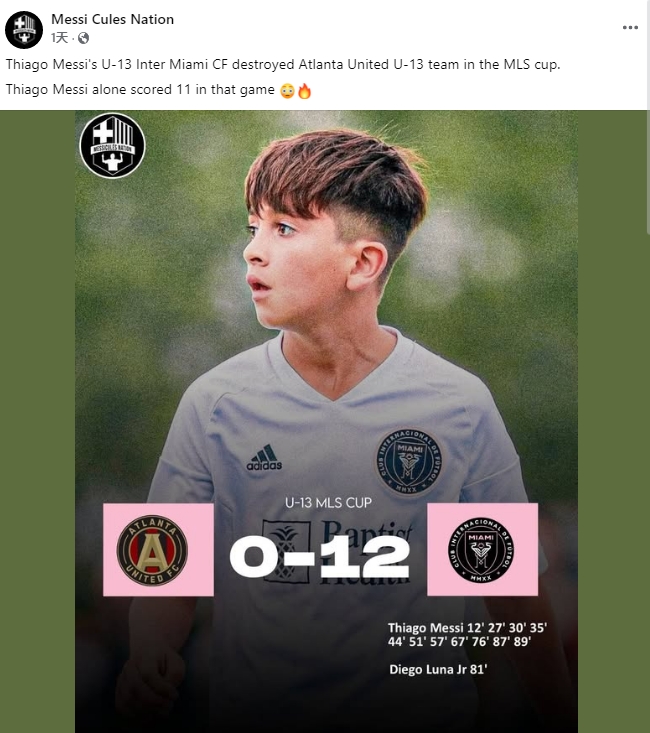Click the caption line about Atlanta United U-13
This screenshot has height=733, width=650.
(x=283, y=64)
